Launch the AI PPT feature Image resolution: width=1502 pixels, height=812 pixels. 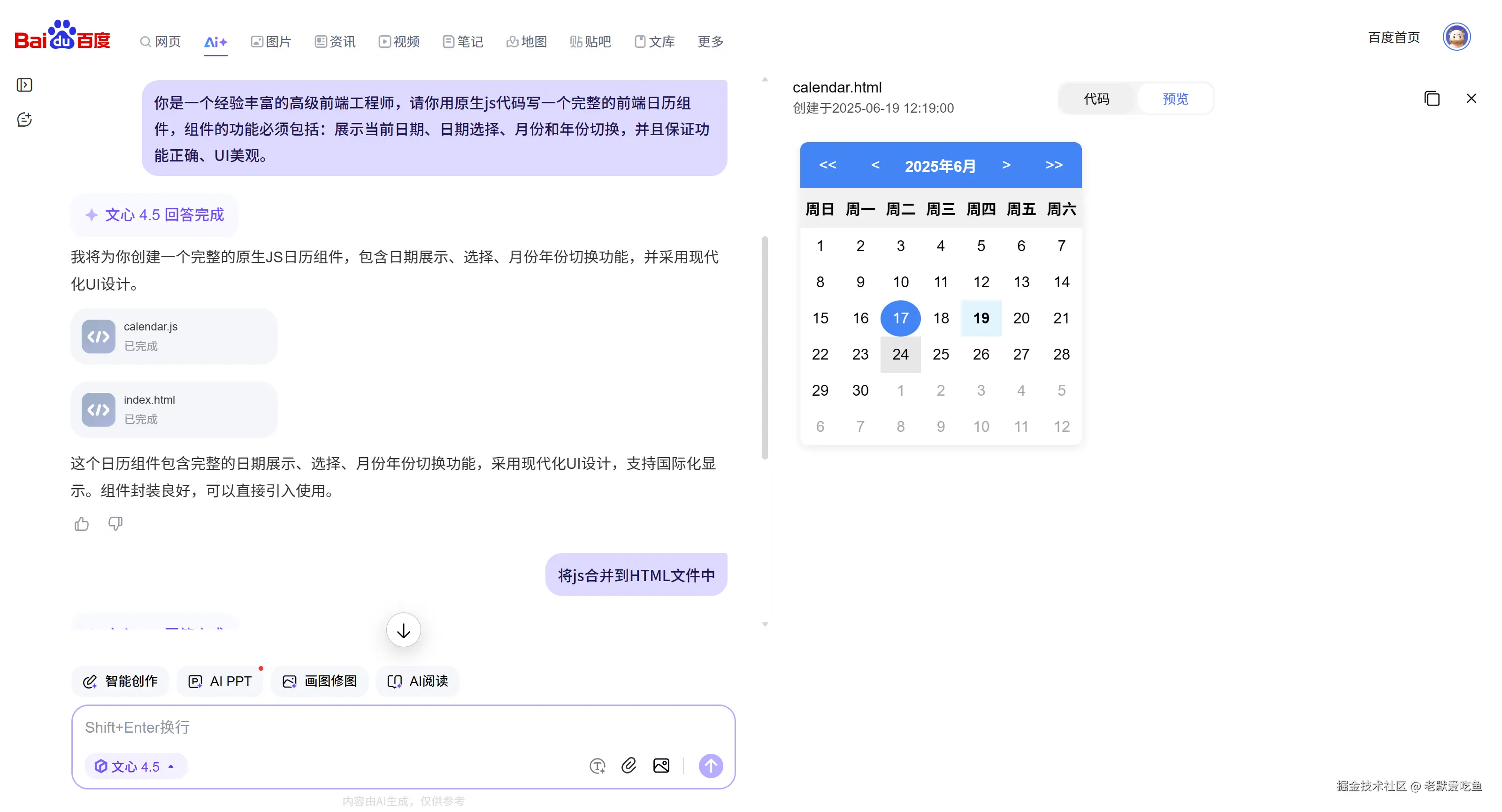[220, 681]
